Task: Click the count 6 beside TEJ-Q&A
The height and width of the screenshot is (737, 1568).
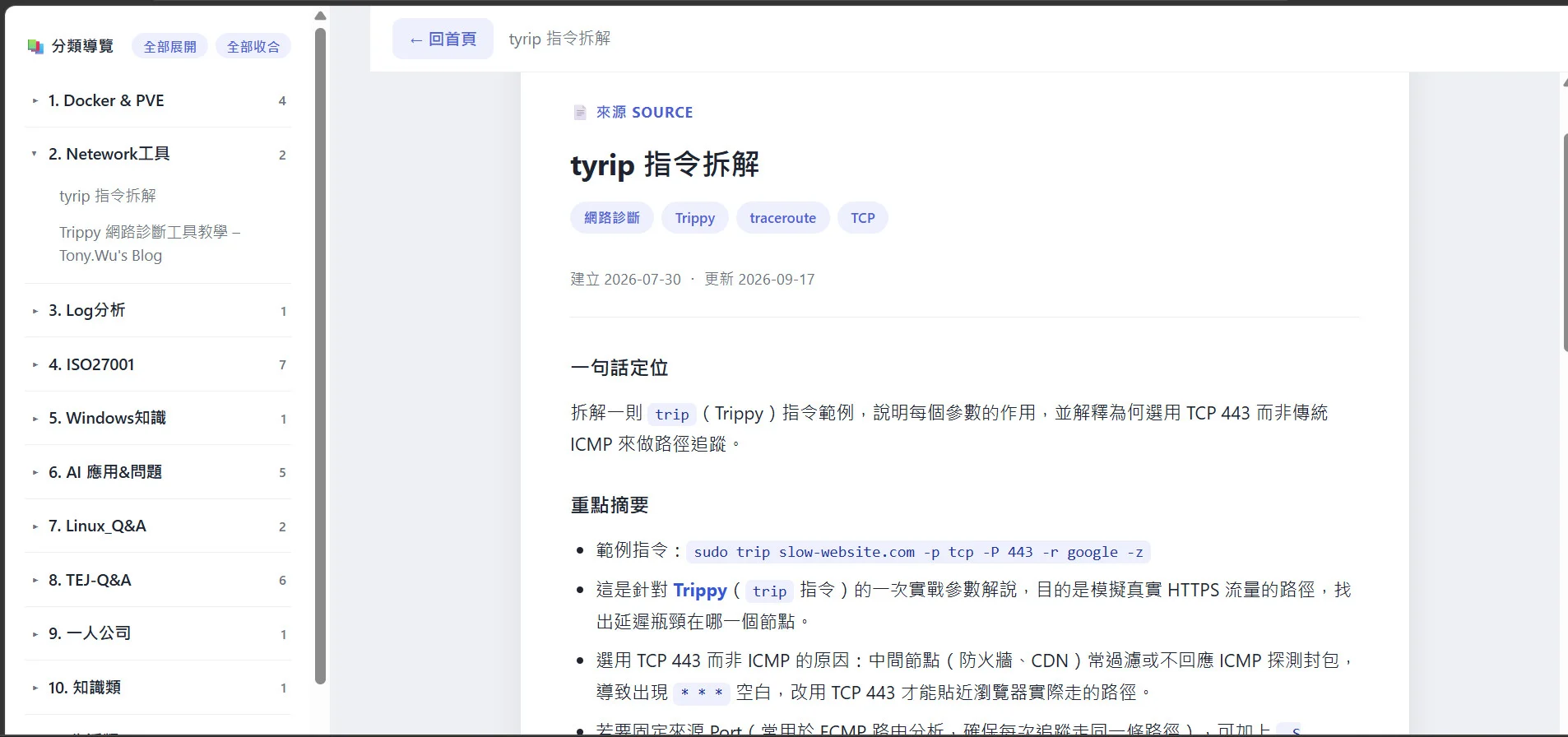Action: point(282,580)
